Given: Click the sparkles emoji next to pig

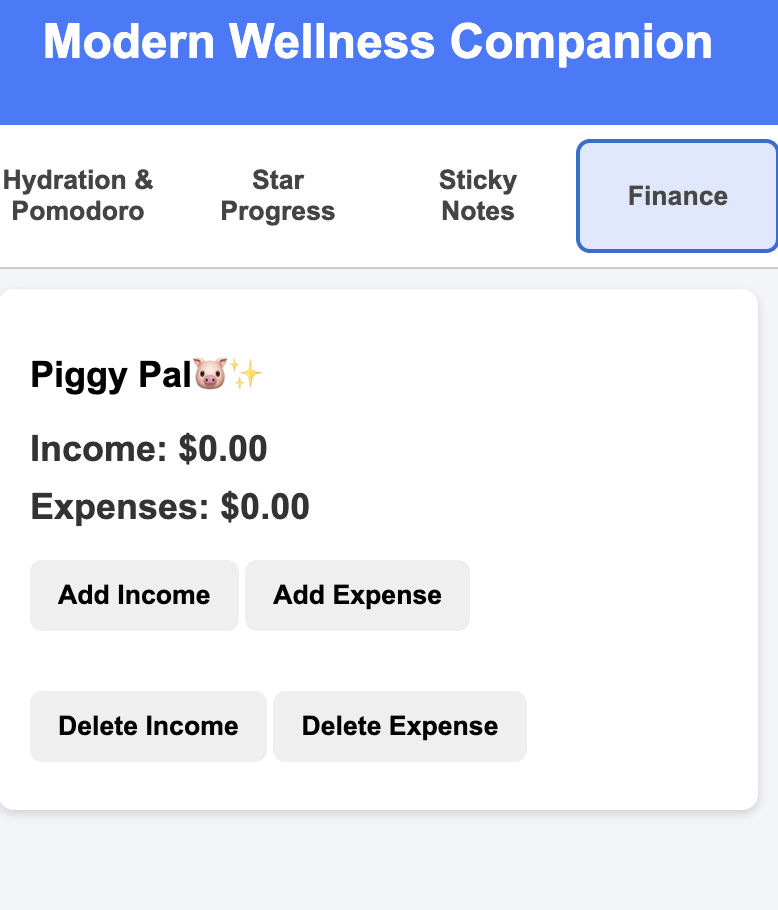Looking at the screenshot, I should point(246,375).
